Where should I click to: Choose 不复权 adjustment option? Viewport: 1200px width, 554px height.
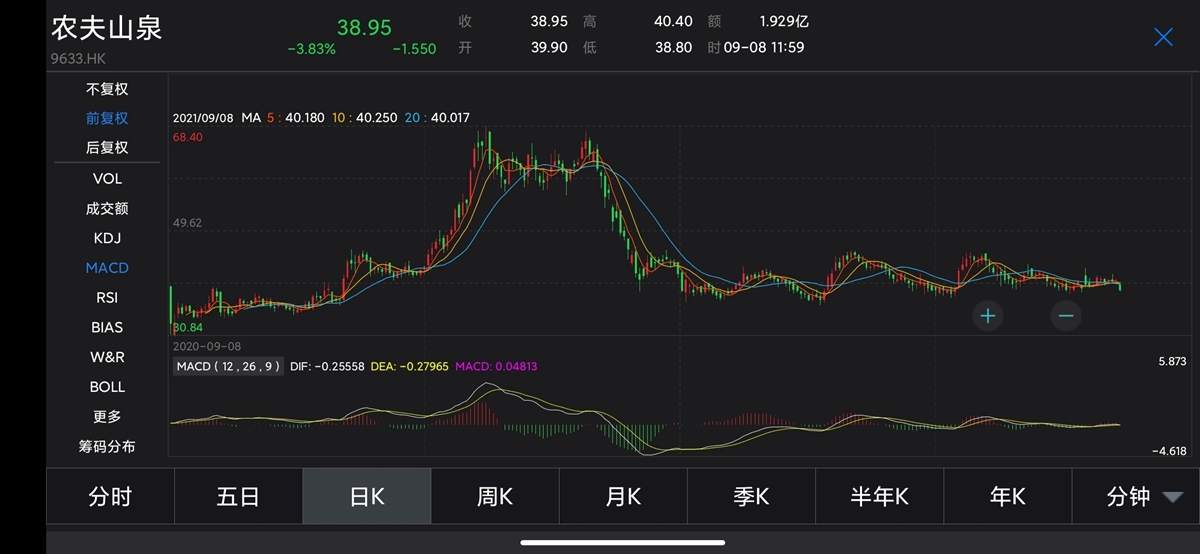click(107, 89)
